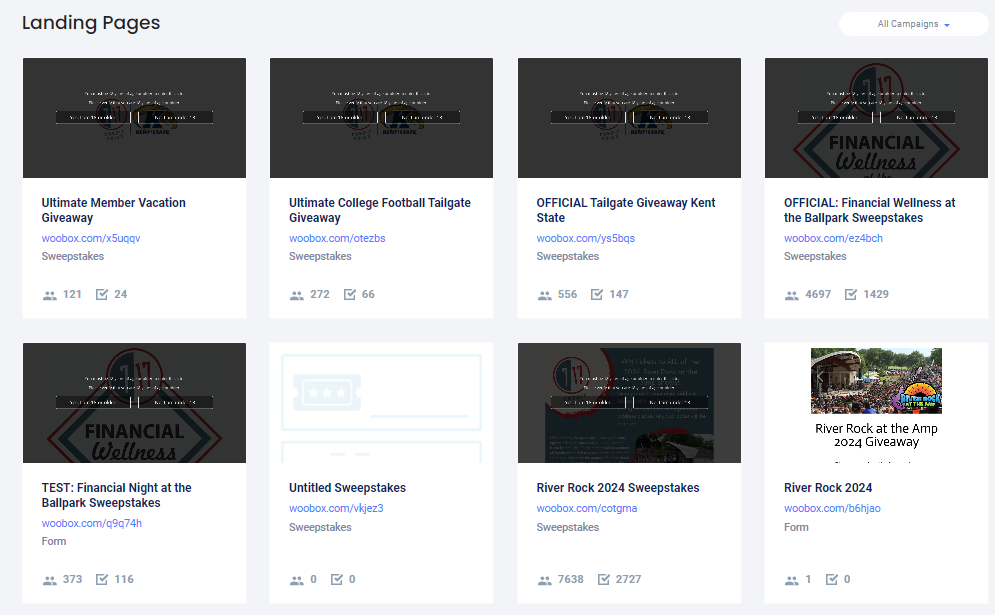The width and height of the screenshot is (995, 615).
Task: Click the Landing Pages heading
Action: pos(91,23)
